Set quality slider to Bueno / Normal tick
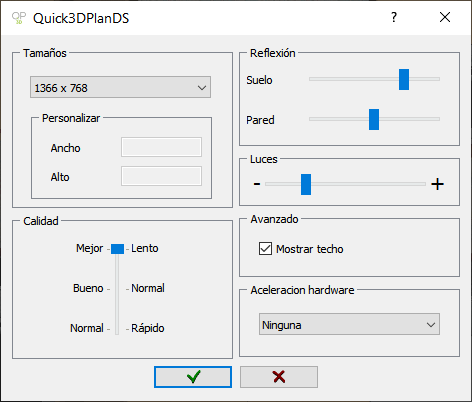 pyautogui.click(x=117, y=289)
